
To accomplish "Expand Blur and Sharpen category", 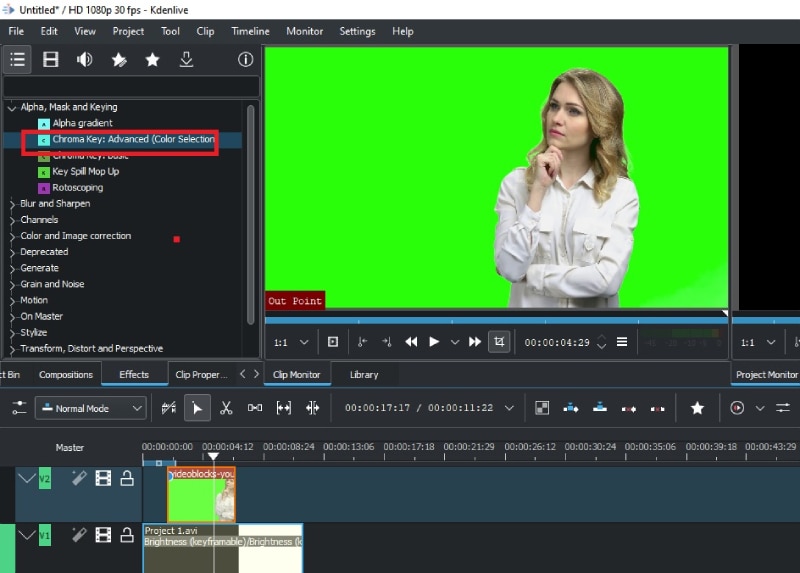I will pos(12,204).
